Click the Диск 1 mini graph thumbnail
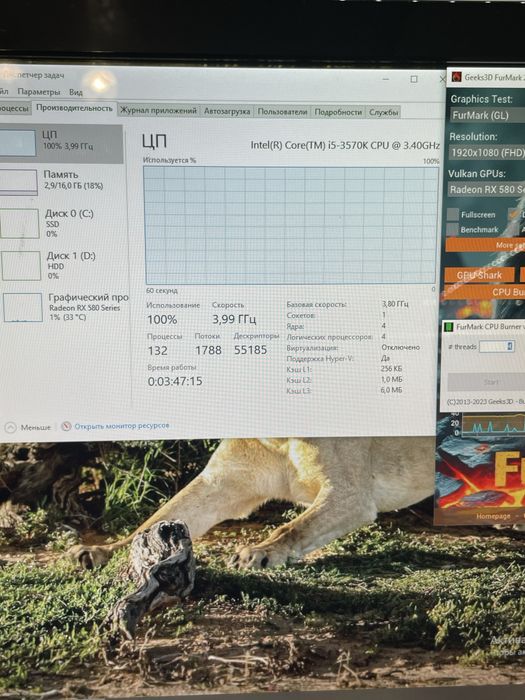 21,266
